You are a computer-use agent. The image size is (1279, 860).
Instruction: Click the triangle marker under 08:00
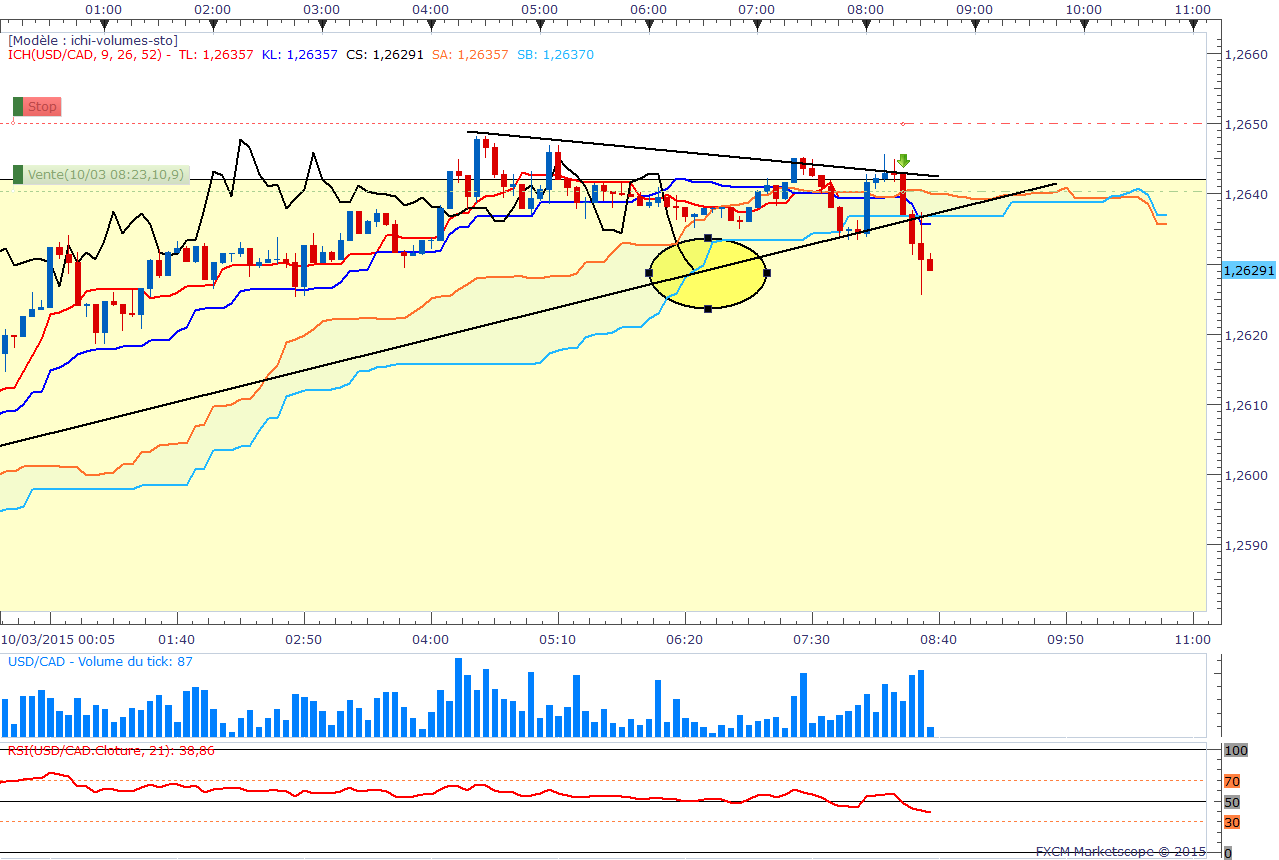click(866, 22)
